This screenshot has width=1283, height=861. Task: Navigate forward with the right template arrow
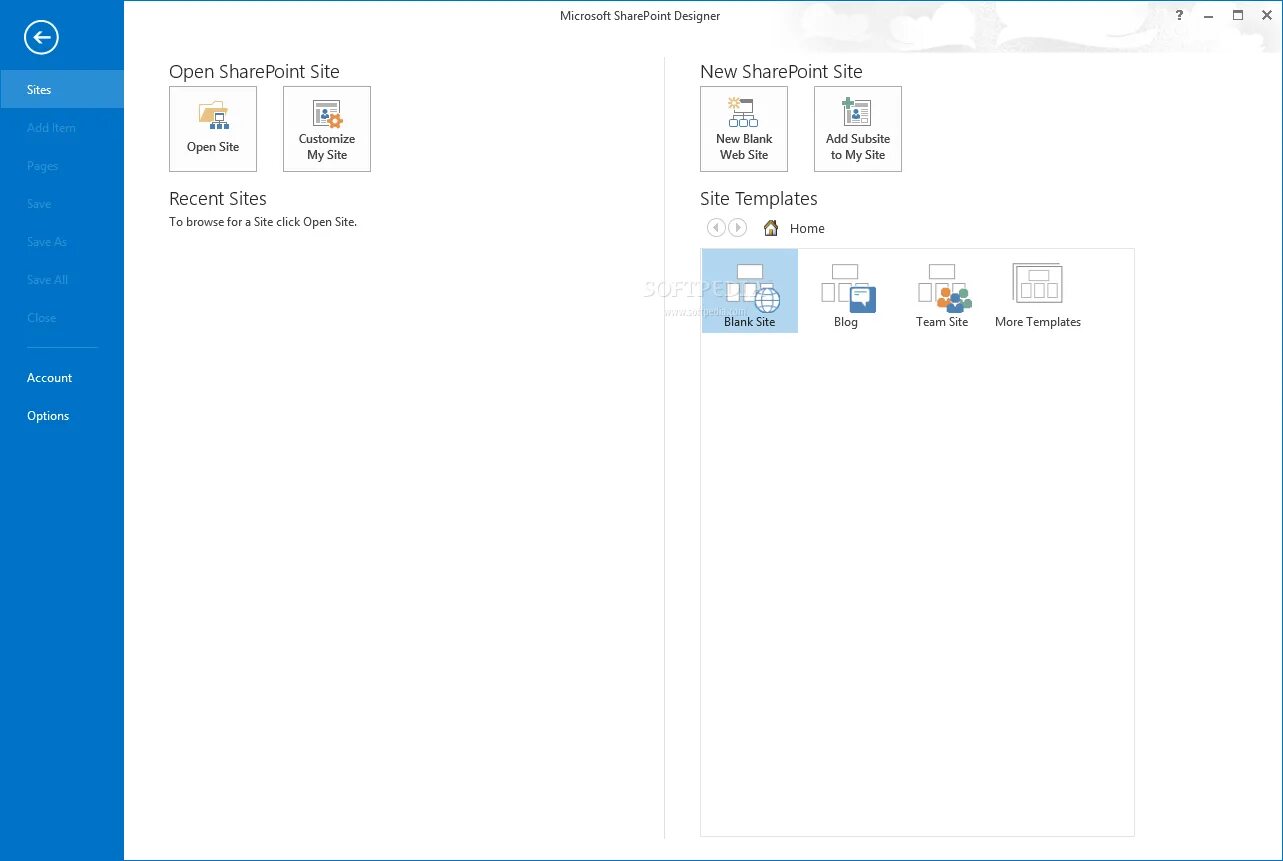tap(738, 228)
